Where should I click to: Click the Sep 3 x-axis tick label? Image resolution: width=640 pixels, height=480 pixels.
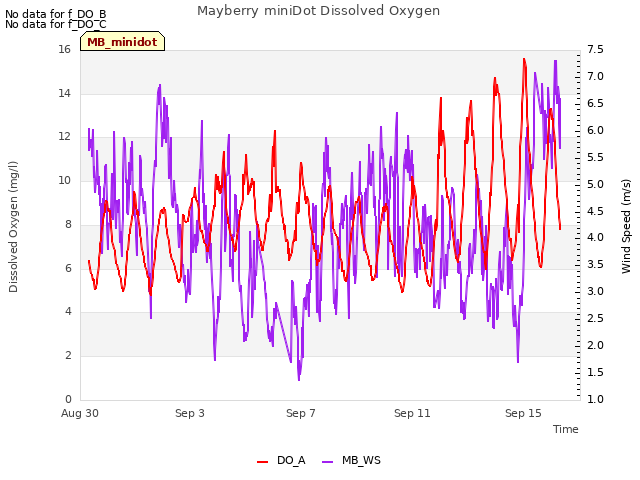(x=190, y=413)
